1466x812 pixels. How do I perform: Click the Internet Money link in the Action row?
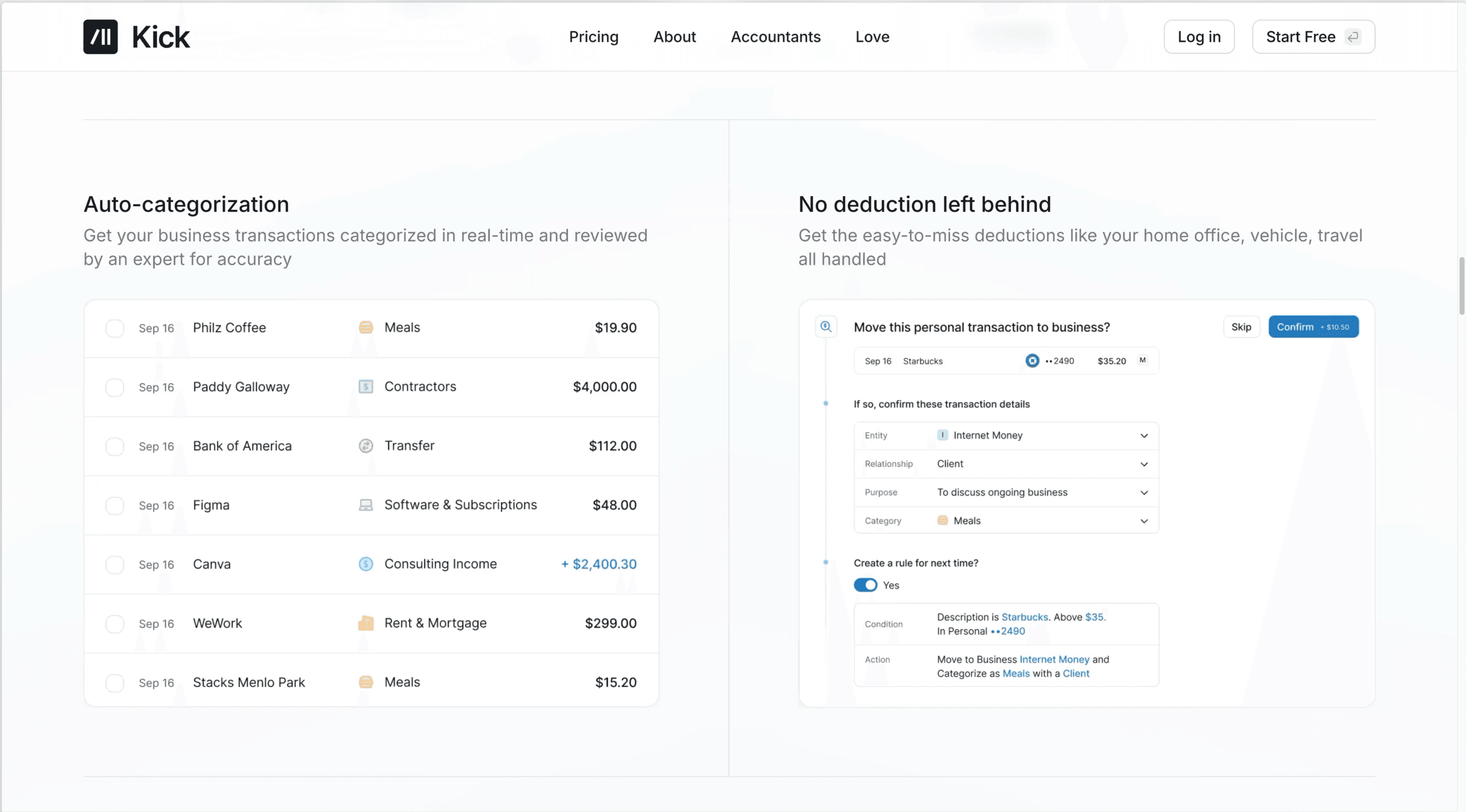click(1054, 659)
